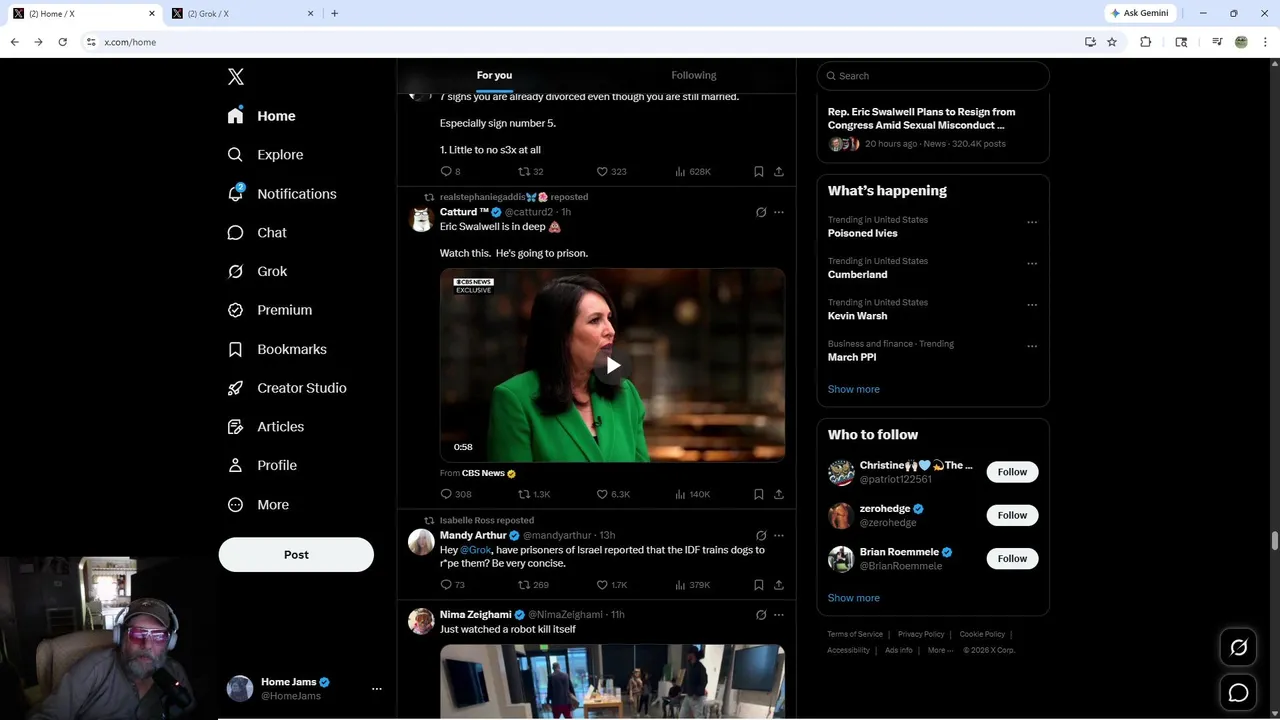Viewport: 1280px width, 720px height.
Task: Click Show more under What's happening
Action: pos(854,389)
